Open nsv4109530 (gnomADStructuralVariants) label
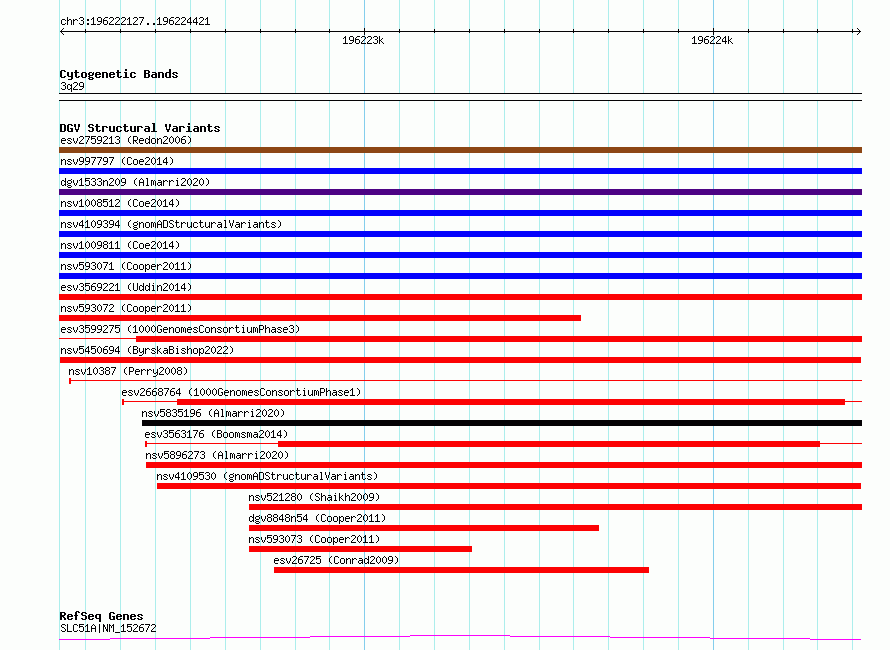Screen dimensions: 890x650 (267, 476)
